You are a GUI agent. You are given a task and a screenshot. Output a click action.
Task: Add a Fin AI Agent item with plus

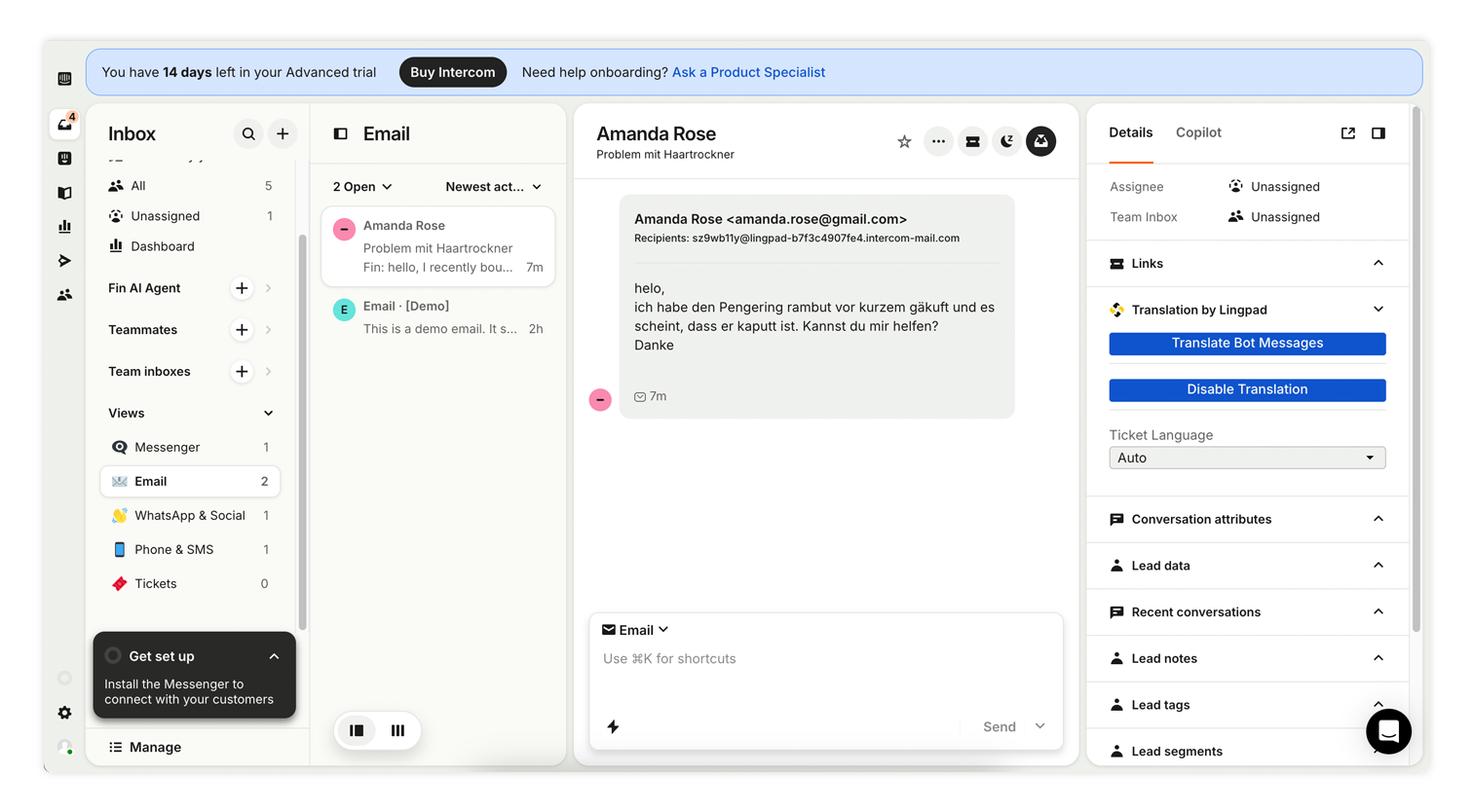pyautogui.click(x=242, y=288)
